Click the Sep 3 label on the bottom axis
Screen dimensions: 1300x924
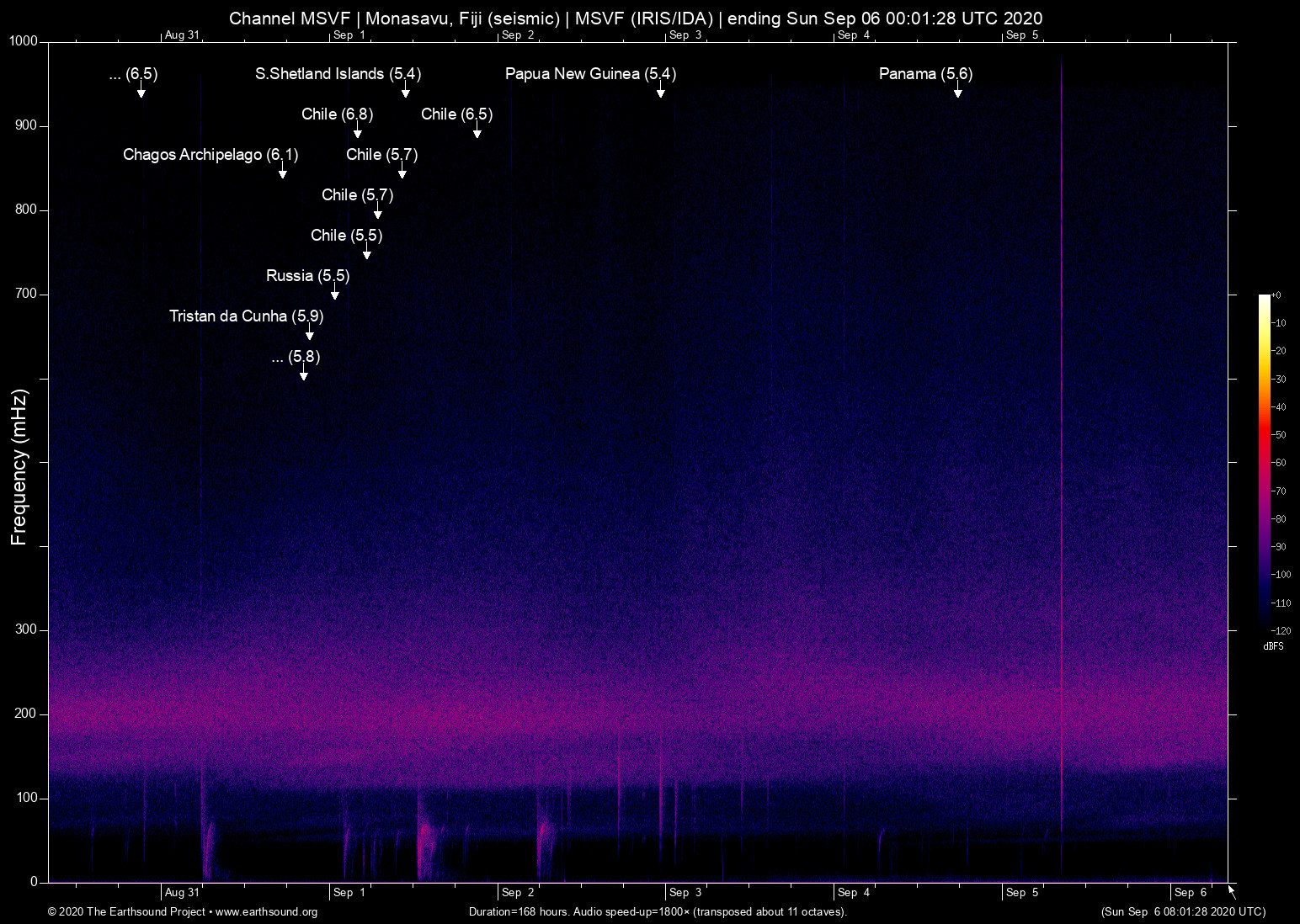point(685,892)
